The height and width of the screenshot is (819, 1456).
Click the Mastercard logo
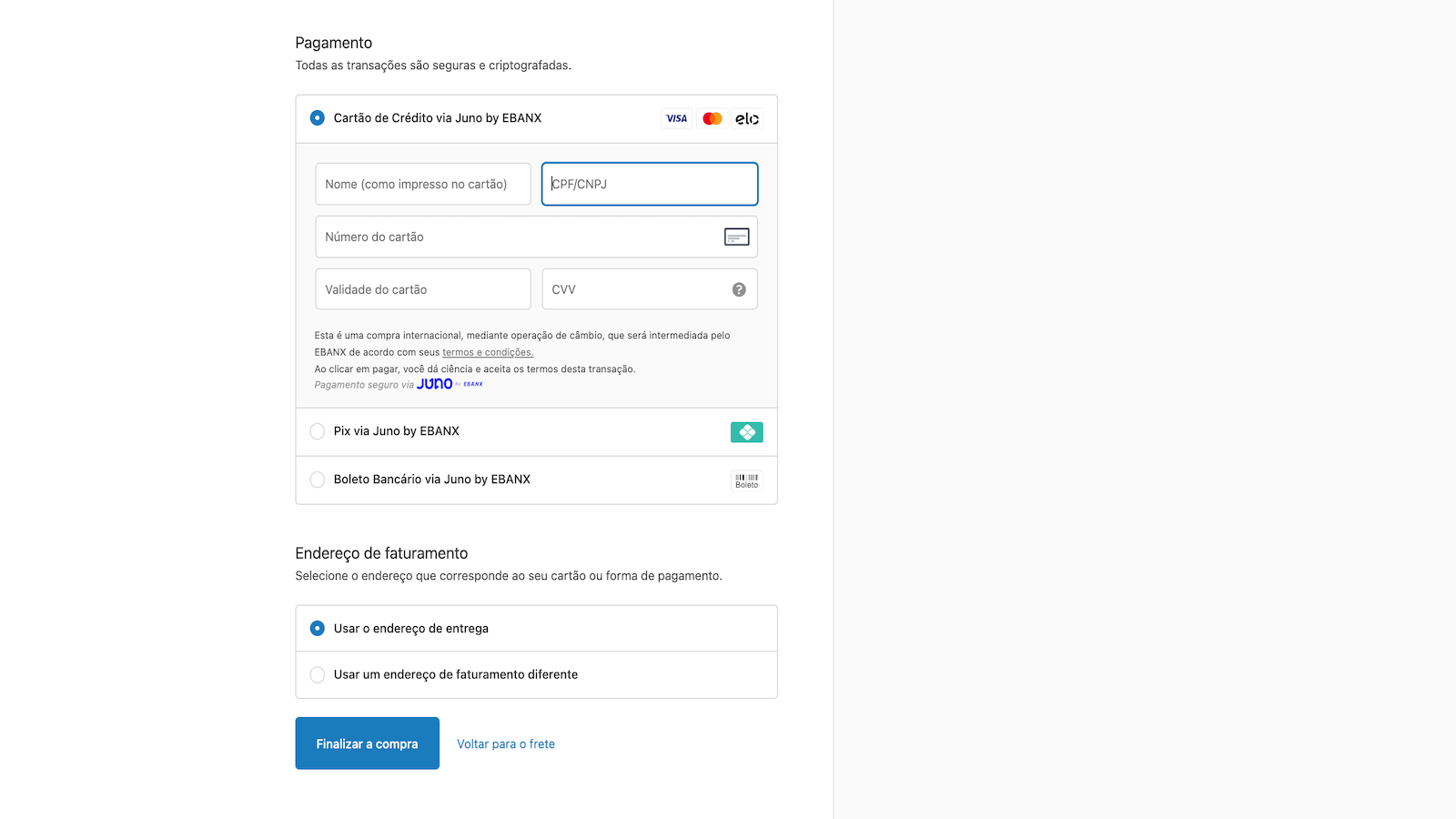[x=713, y=118]
